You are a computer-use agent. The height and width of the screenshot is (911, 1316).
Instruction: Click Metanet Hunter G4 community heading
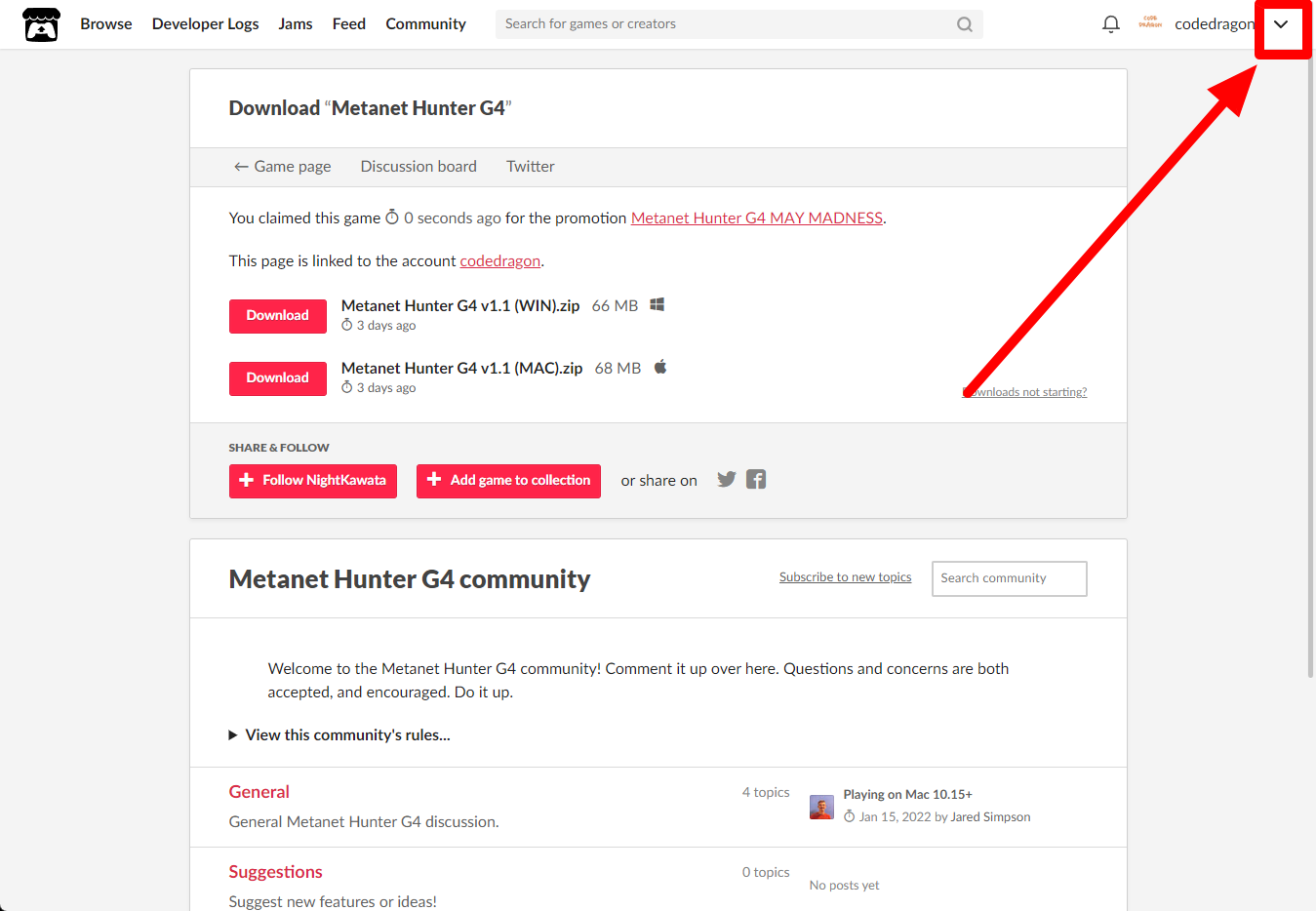coord(410,579)
